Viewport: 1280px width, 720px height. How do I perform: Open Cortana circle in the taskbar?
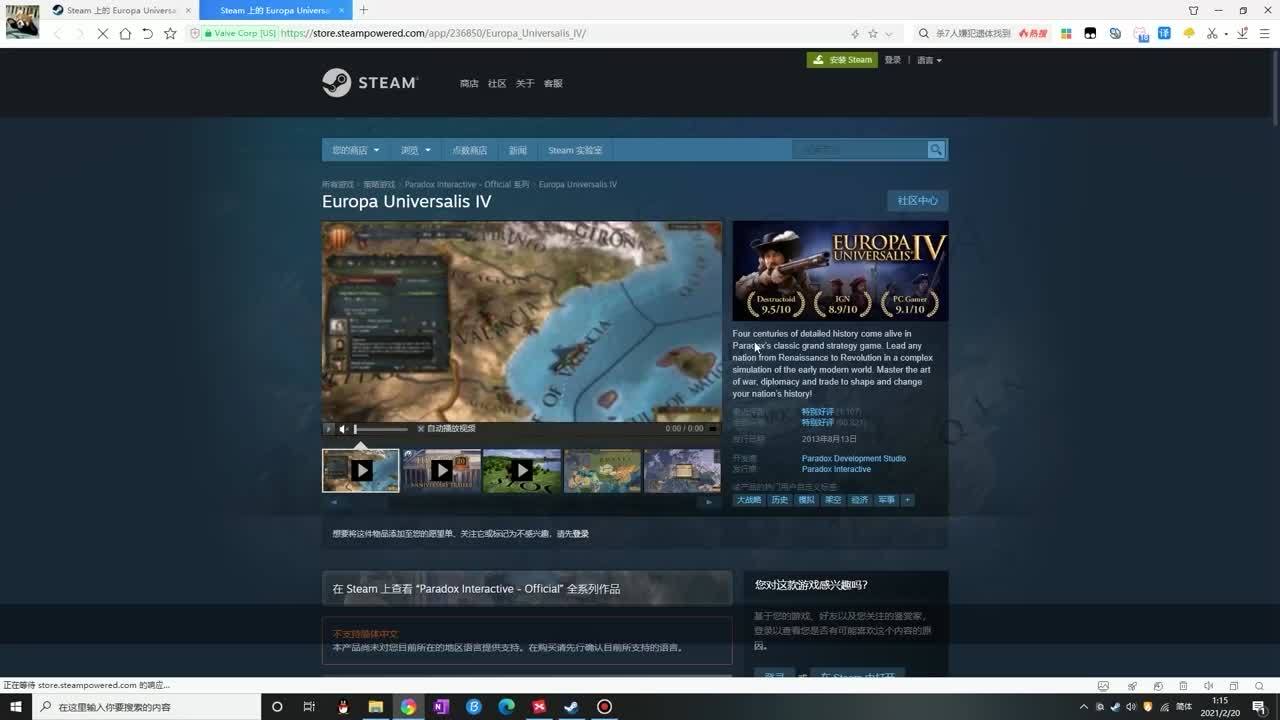277,707
